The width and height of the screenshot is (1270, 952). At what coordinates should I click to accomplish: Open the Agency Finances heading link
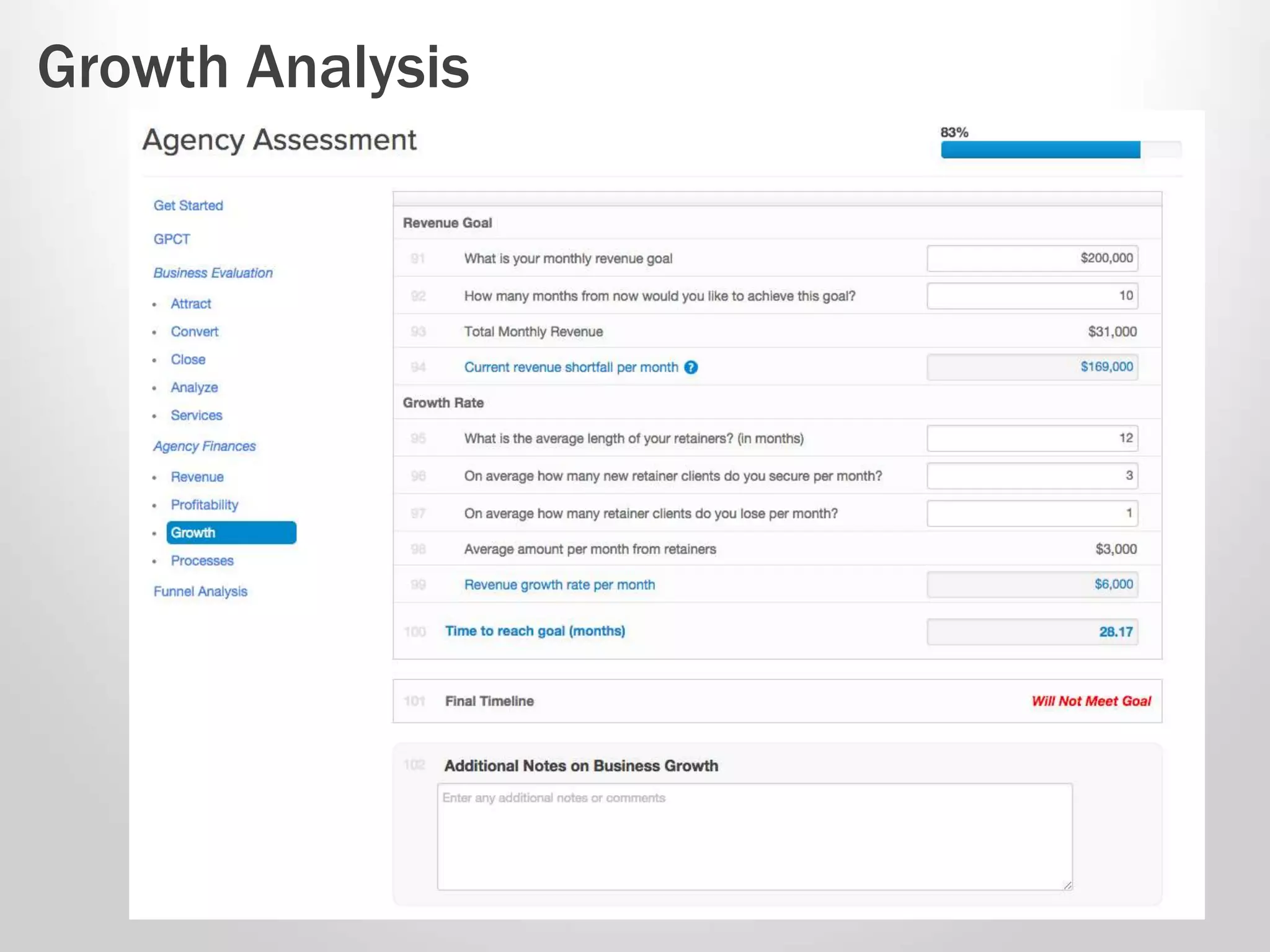point(205,446)
